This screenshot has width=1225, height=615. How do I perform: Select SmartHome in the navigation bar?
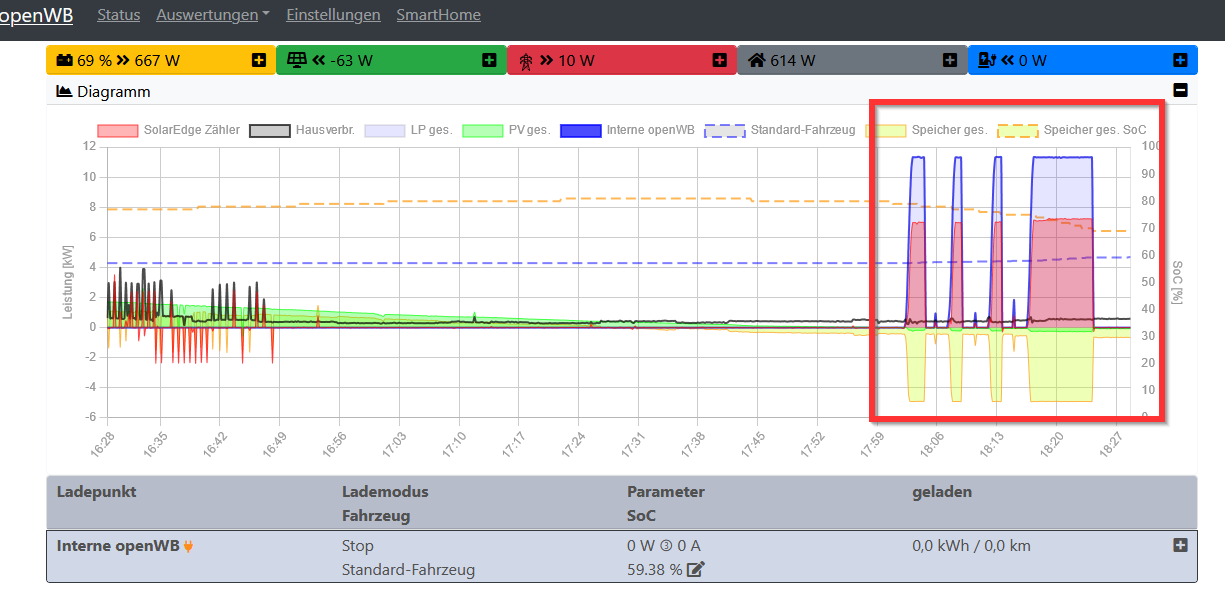click(x=438, y=15)
